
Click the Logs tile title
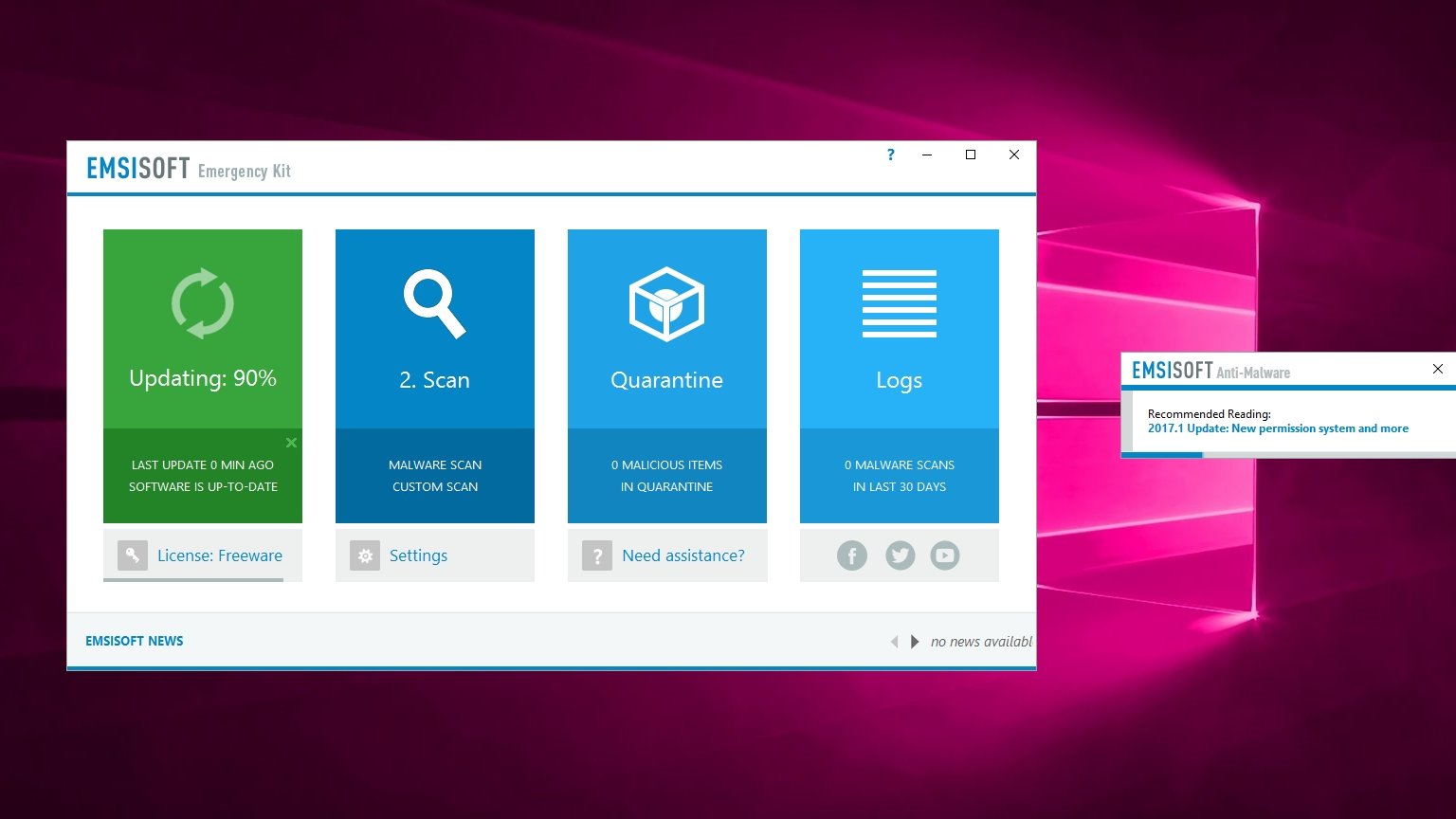900,380
